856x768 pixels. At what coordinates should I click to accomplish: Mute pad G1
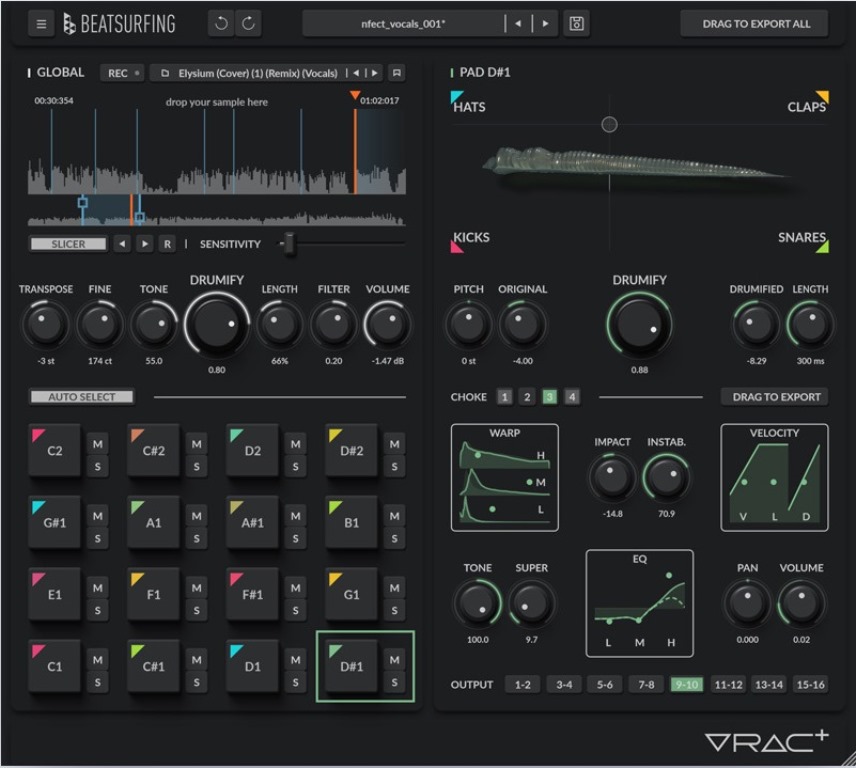point(394,588)
